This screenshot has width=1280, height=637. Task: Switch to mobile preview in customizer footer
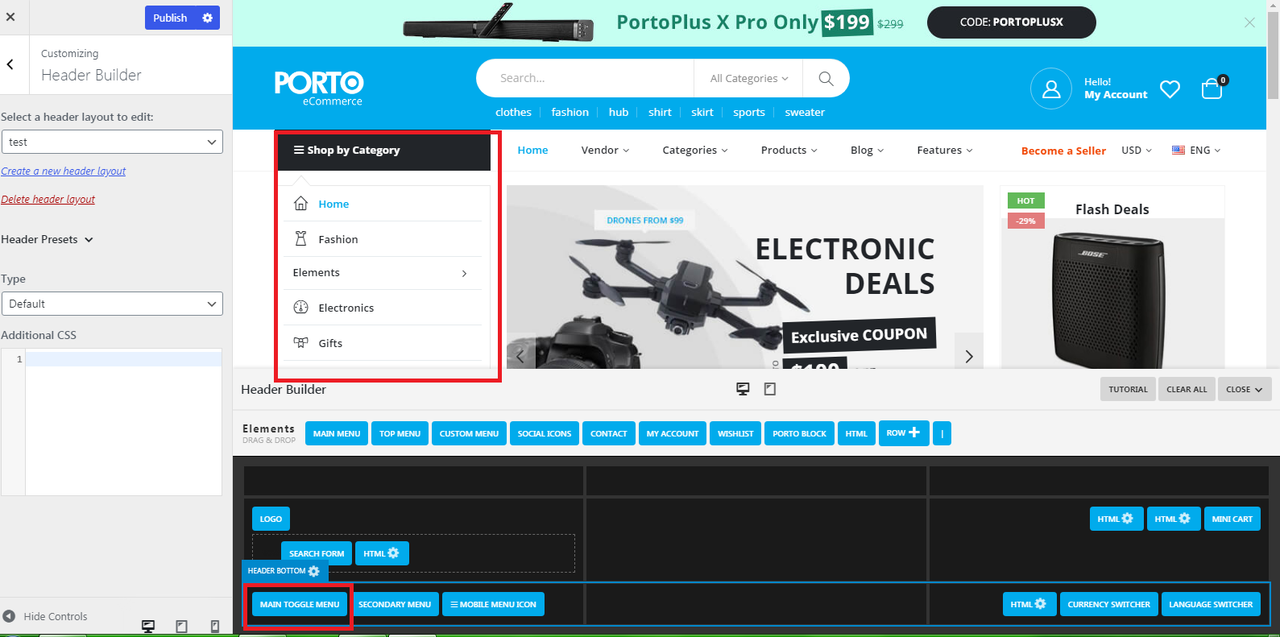215,626
